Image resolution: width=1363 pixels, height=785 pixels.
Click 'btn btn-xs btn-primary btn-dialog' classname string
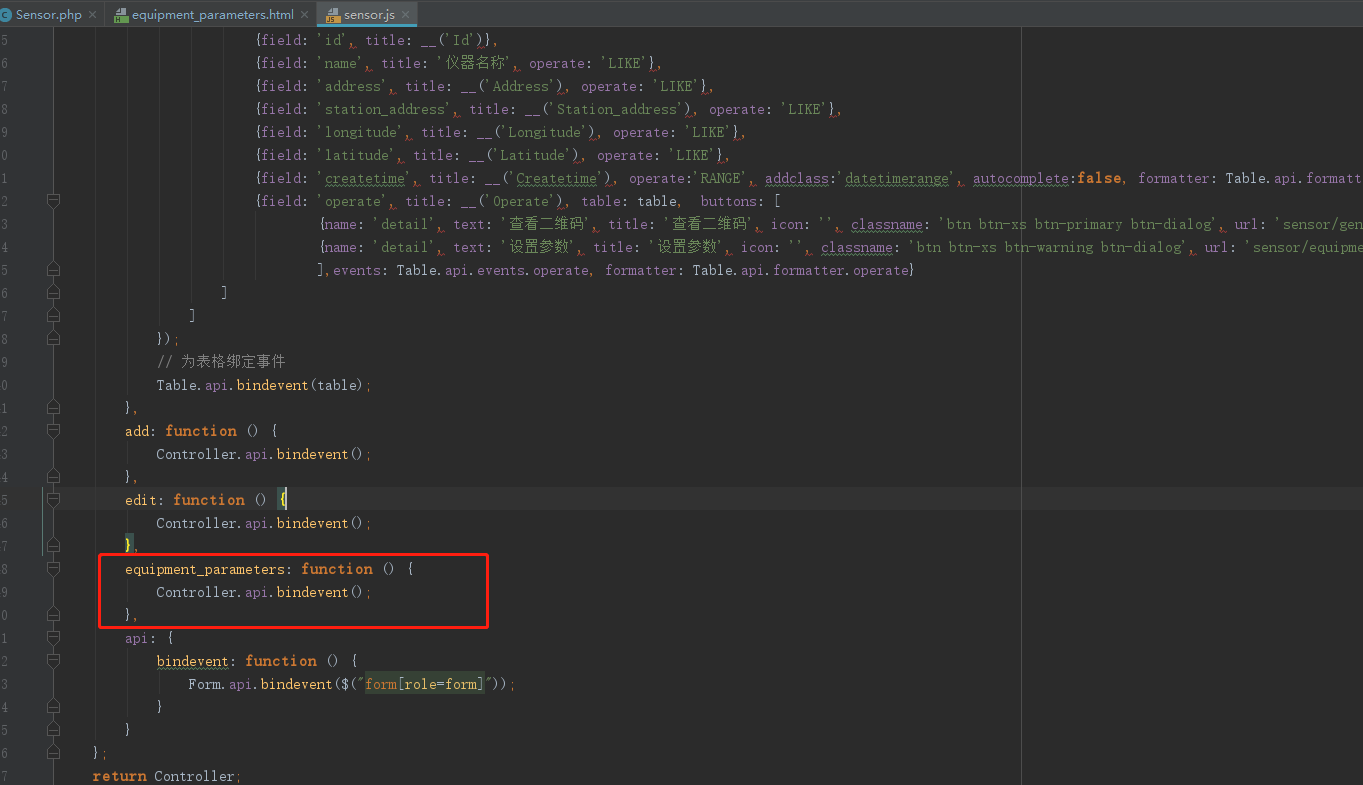point(1079,224)
